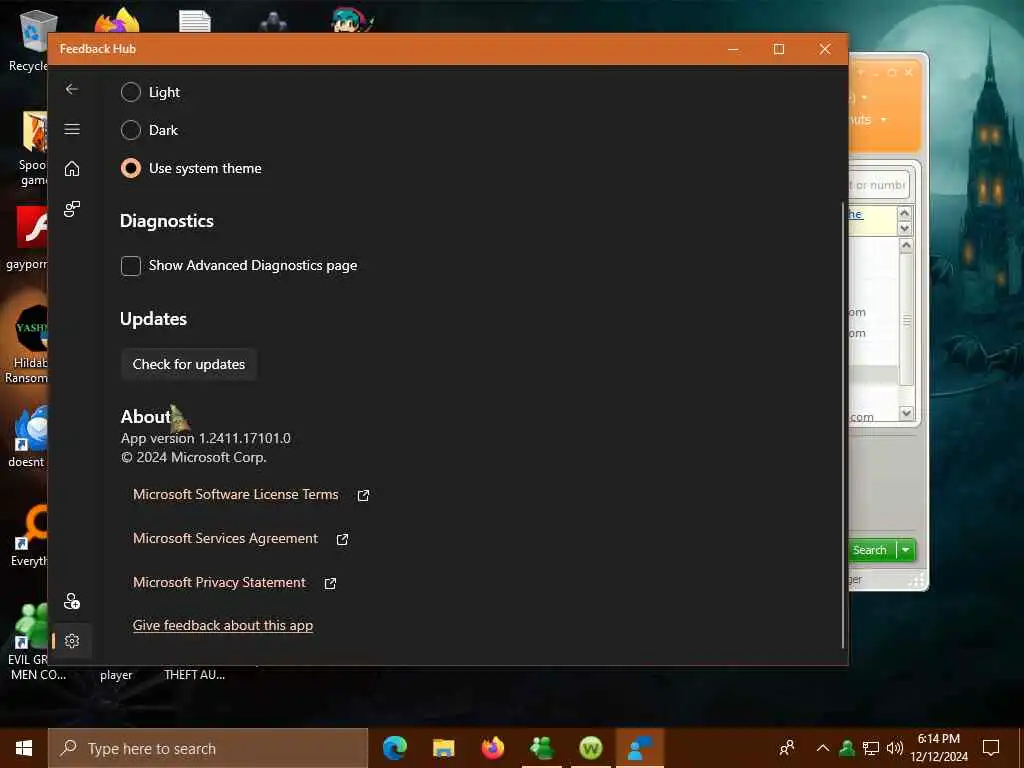Open the Settings gear in the Feedback Hub sidebar
Viewport: 1024px width, 768px height.
click(x=72, y=641)
